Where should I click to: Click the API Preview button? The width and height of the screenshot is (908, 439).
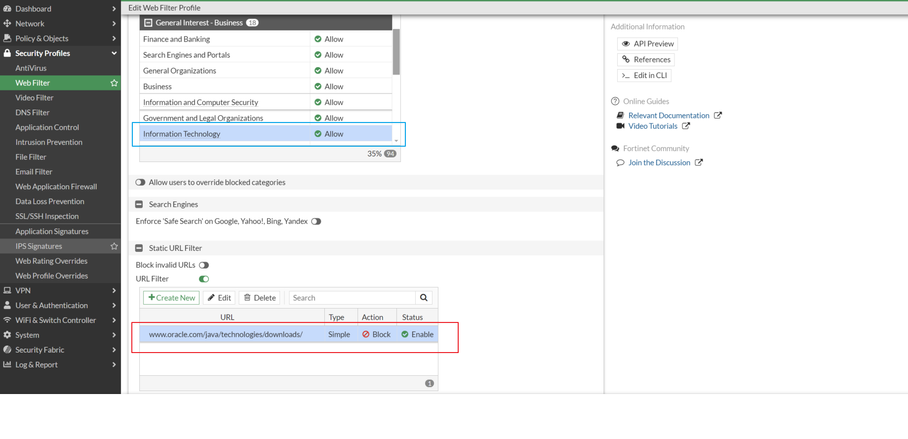tap(647, 44)
